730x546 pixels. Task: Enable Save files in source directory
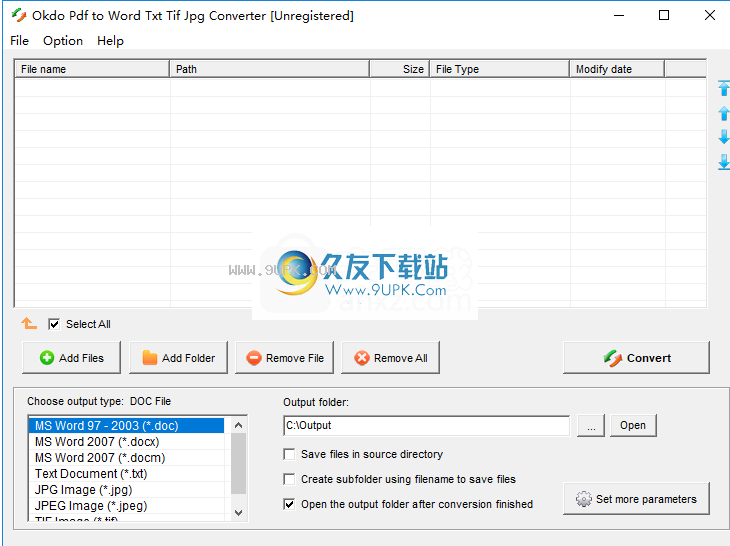[289, 454]
